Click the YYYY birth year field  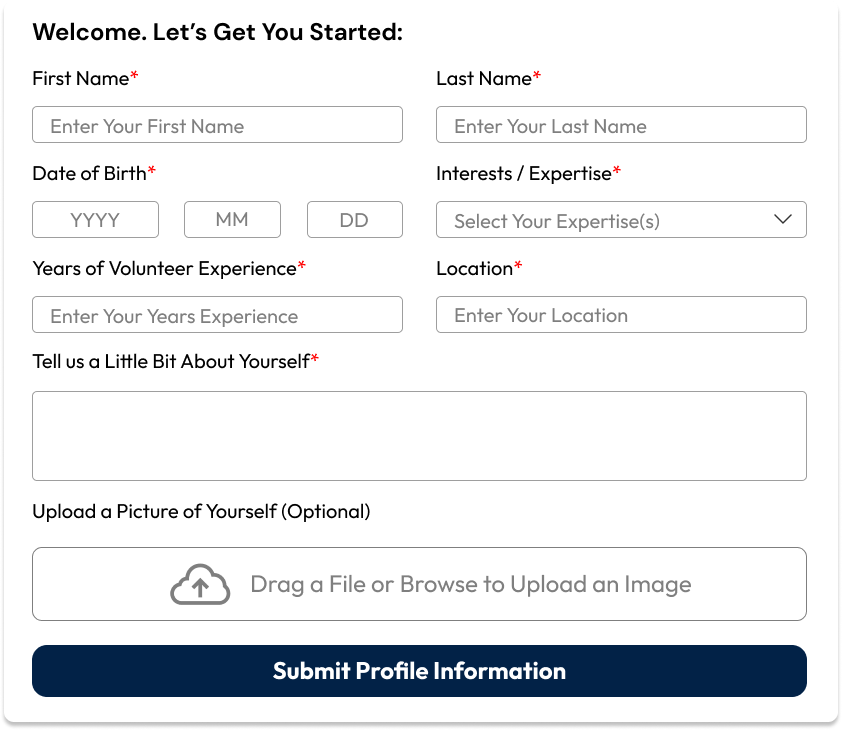click(96, 220)
